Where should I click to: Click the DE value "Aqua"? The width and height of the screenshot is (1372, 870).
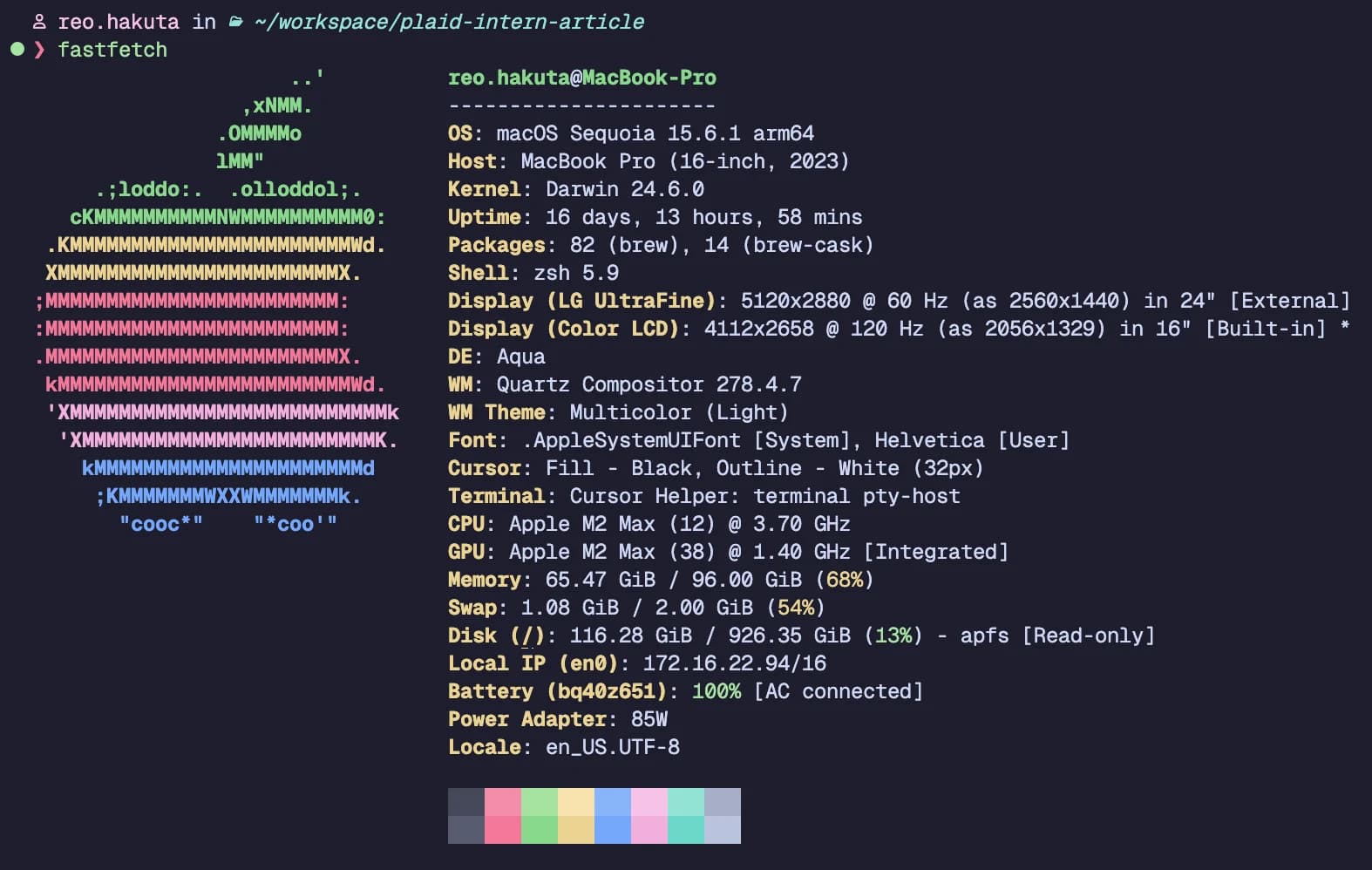tap(521, 357)
